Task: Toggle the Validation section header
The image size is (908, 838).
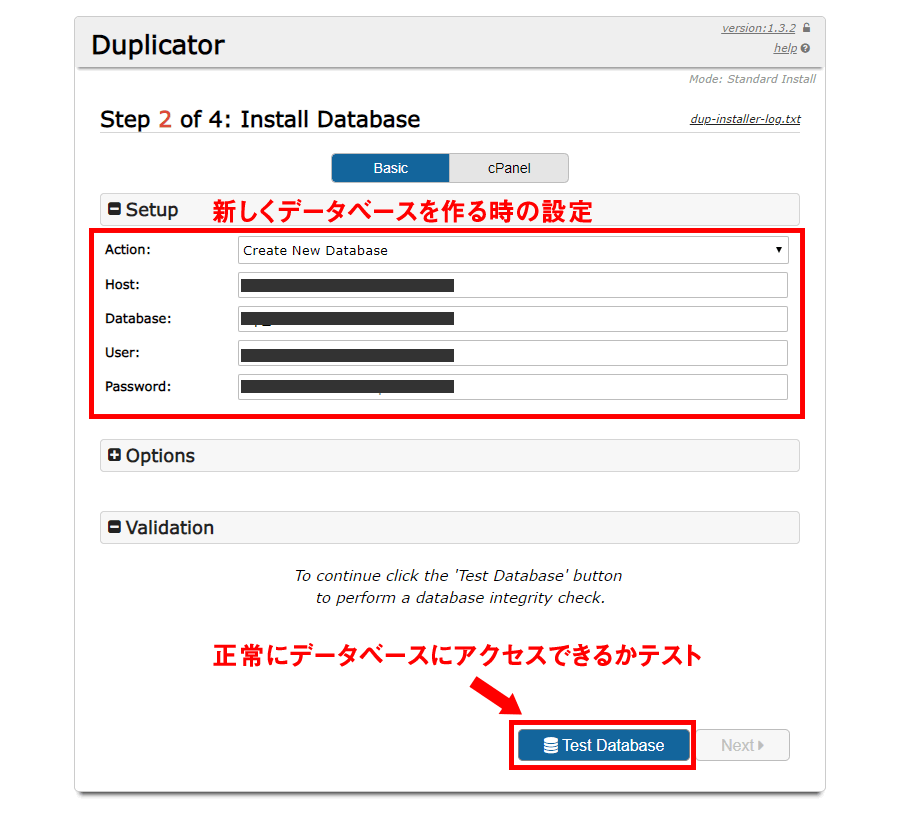Action: pyautogui.click(x=449, y=528)
